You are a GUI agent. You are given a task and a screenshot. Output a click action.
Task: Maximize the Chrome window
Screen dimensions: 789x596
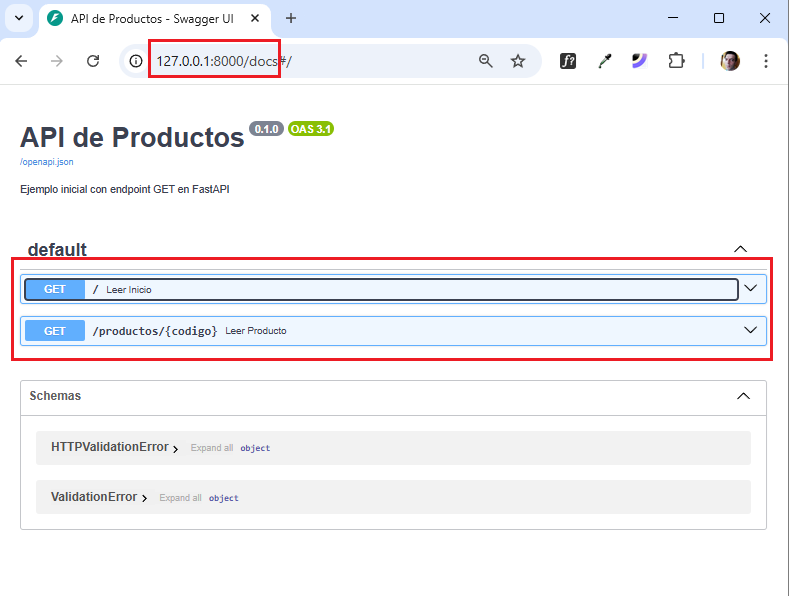coord(719,18)
